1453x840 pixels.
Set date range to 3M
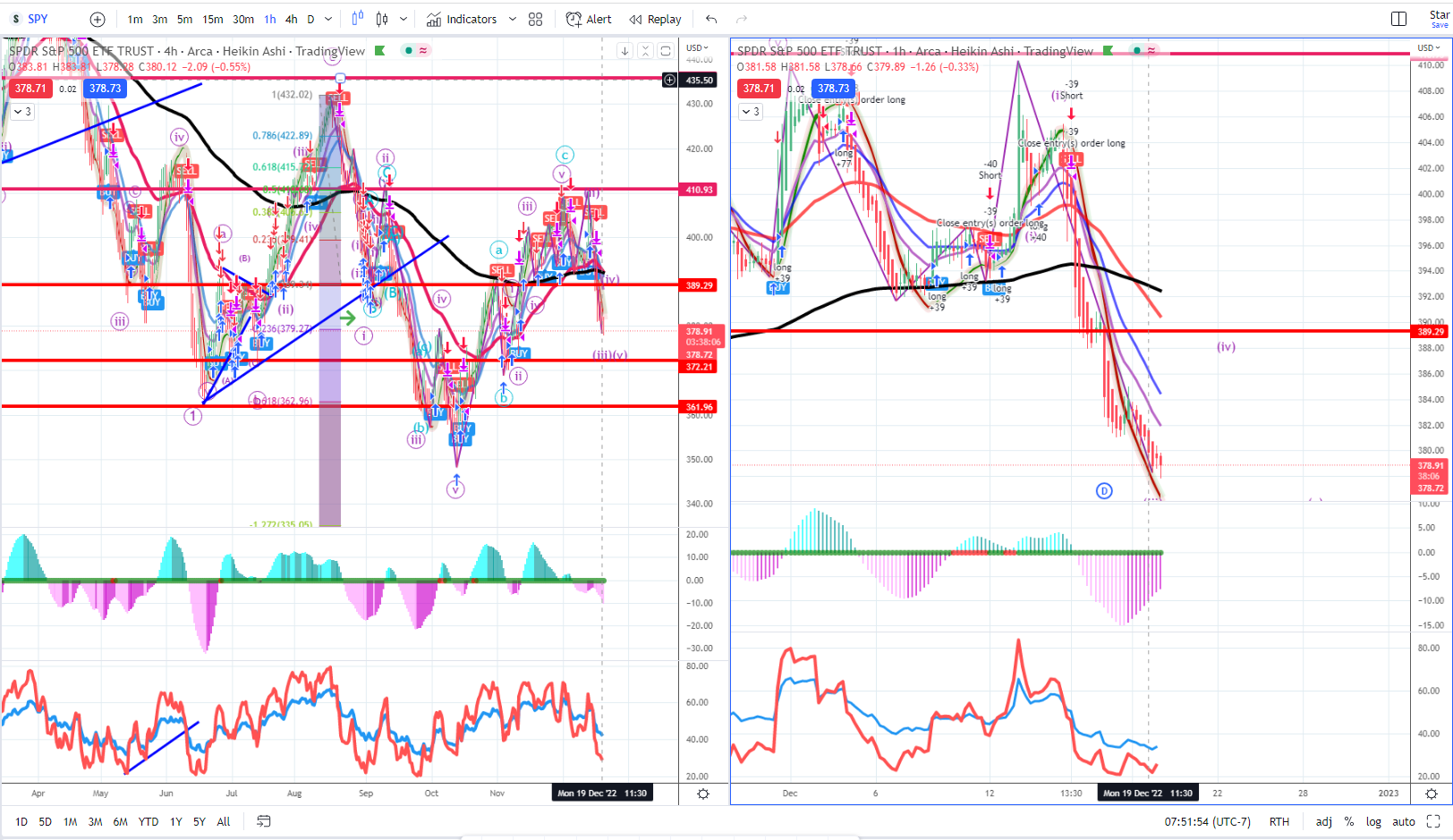pyautogui.click(x=96, y=821)
